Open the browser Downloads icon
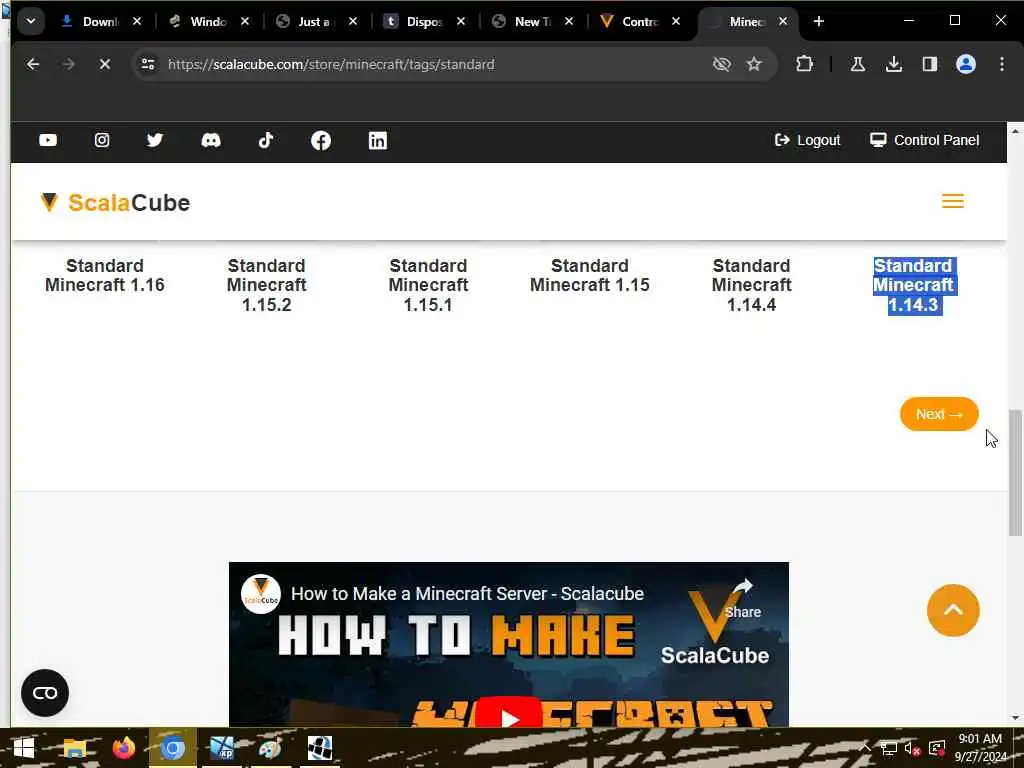 (894, 64)
